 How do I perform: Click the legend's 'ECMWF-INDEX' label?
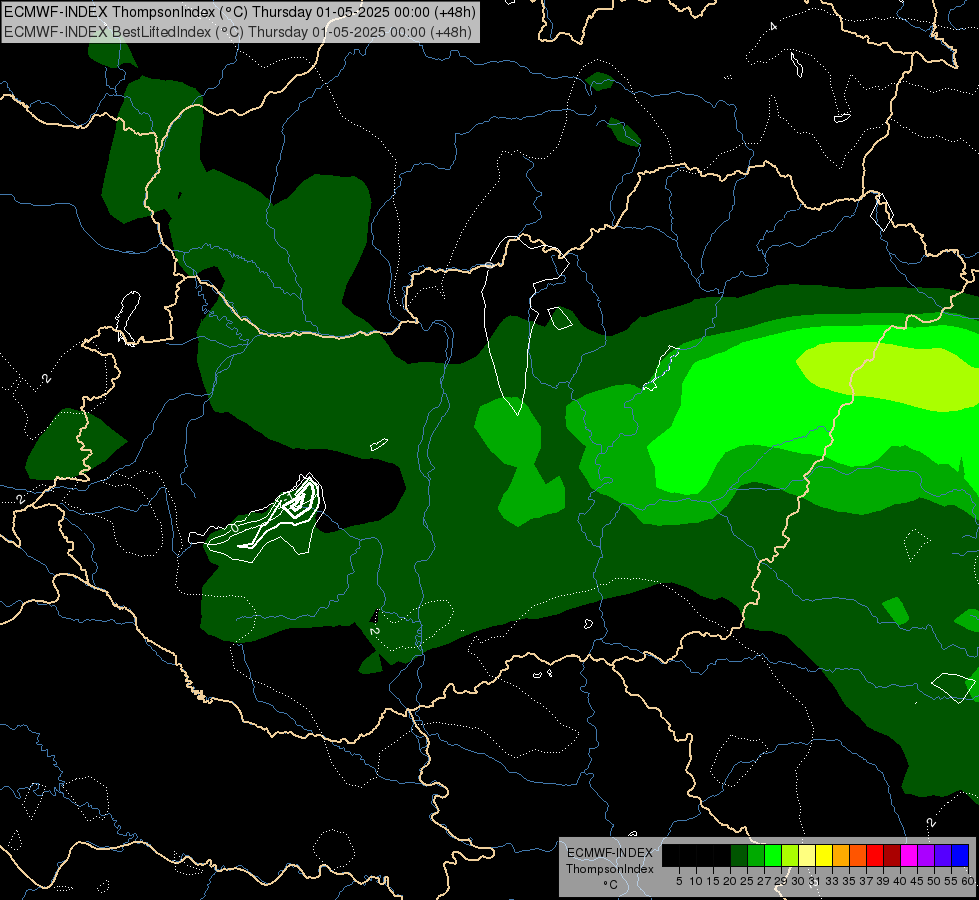point(609,853)
